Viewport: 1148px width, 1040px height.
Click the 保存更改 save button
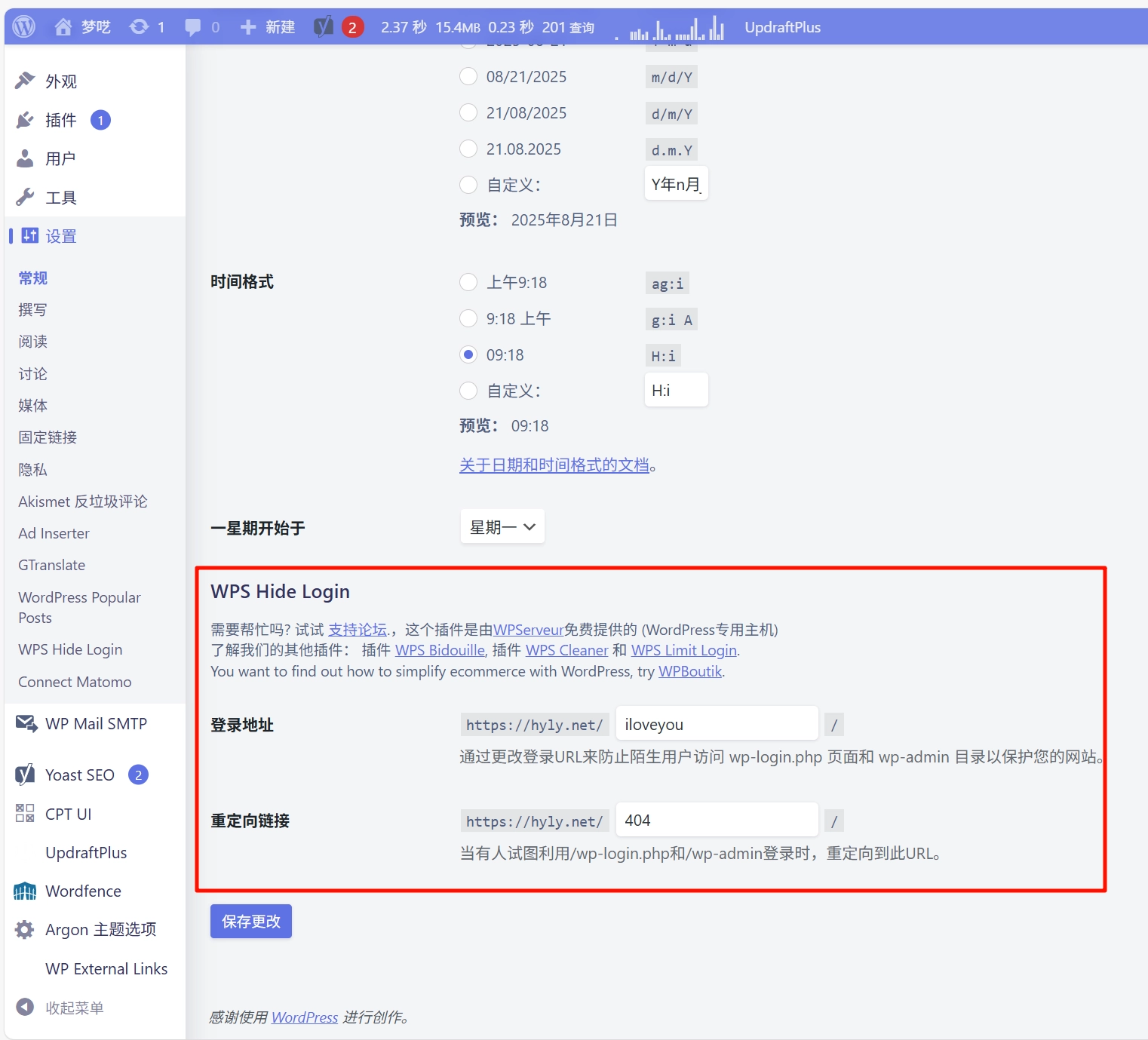(x=251, y=921)
